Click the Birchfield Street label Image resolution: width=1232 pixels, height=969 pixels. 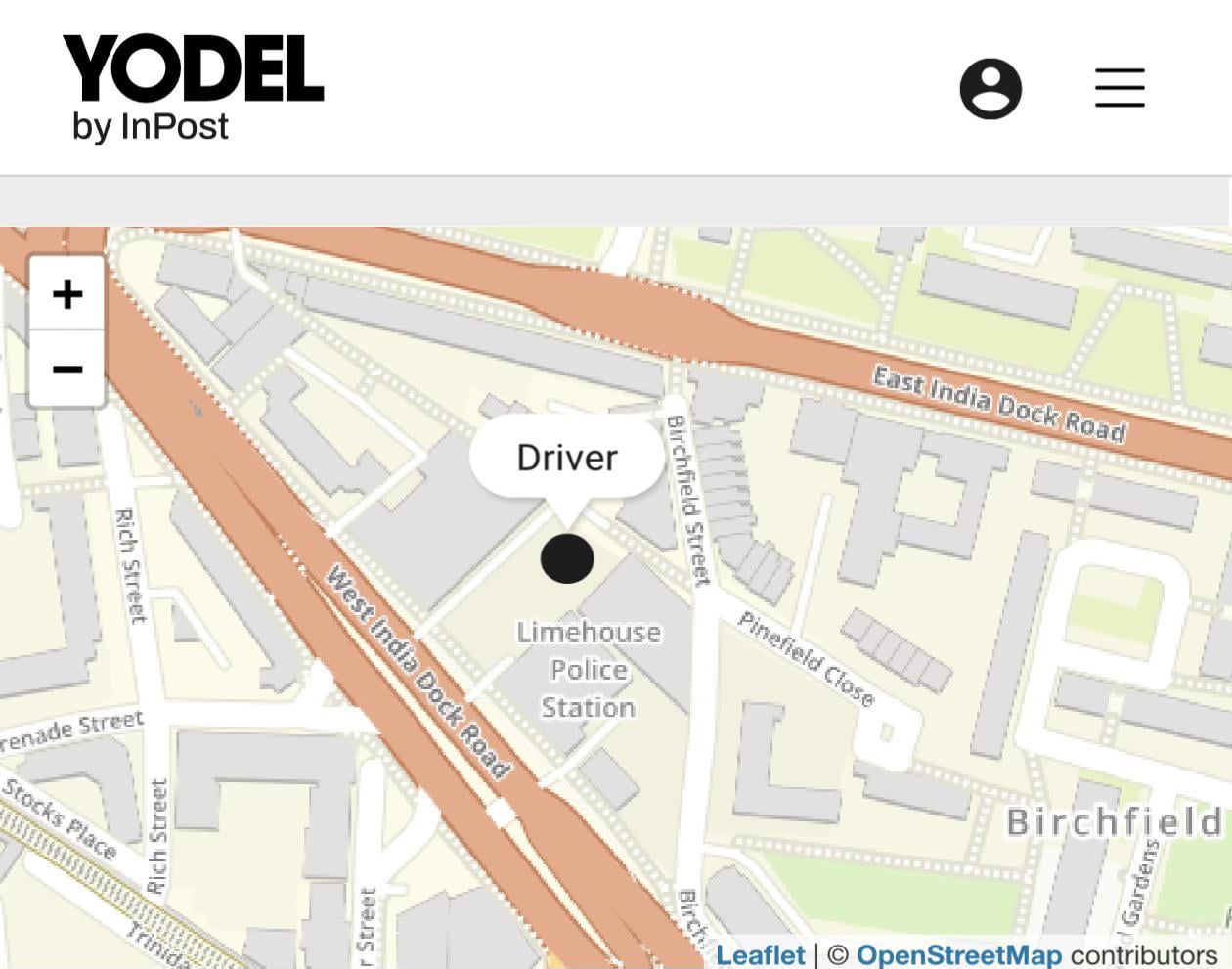[x=687, y=500]
